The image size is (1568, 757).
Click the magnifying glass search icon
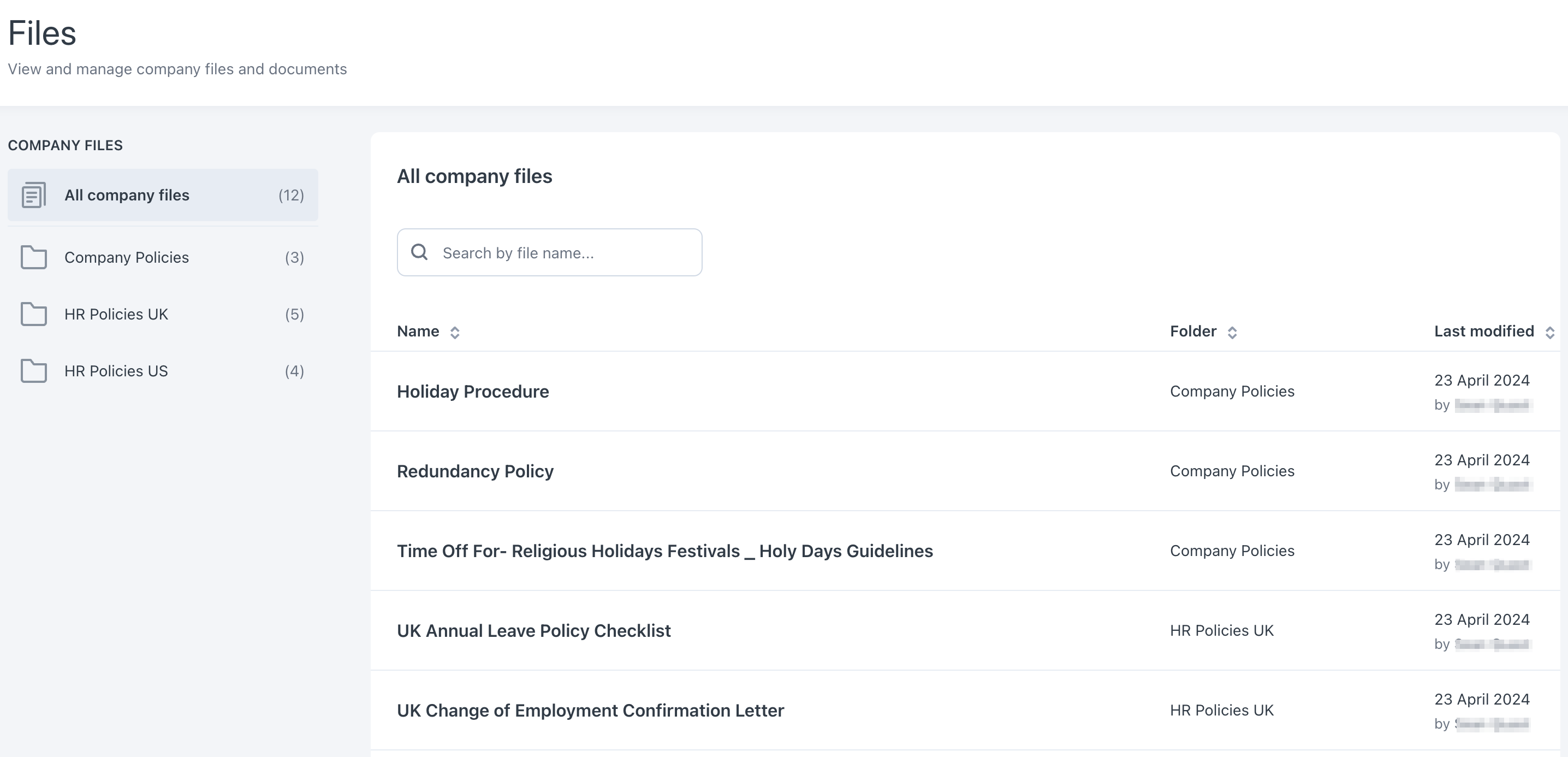[420, 252]
